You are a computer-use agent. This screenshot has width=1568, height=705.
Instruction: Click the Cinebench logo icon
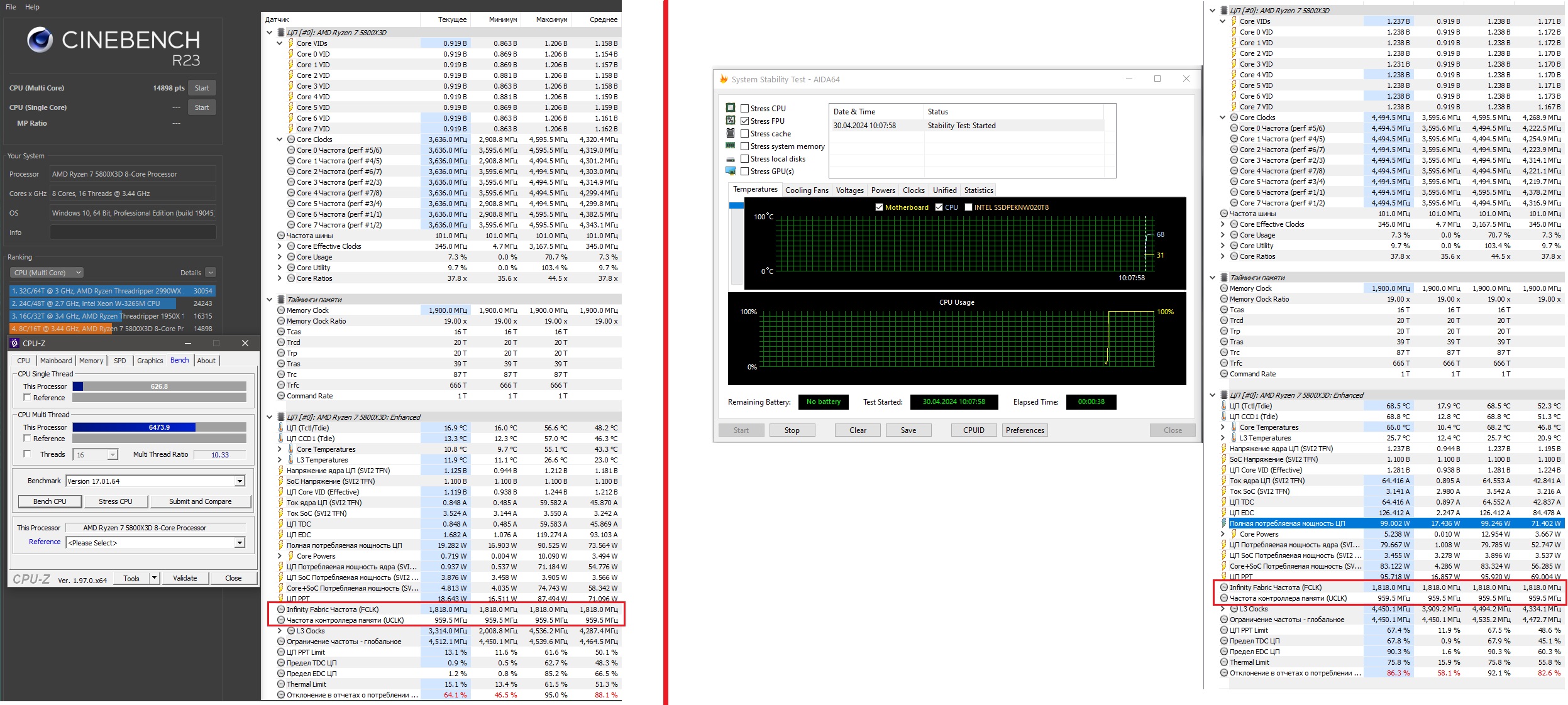pyautogui.click(x=40, y=40)
